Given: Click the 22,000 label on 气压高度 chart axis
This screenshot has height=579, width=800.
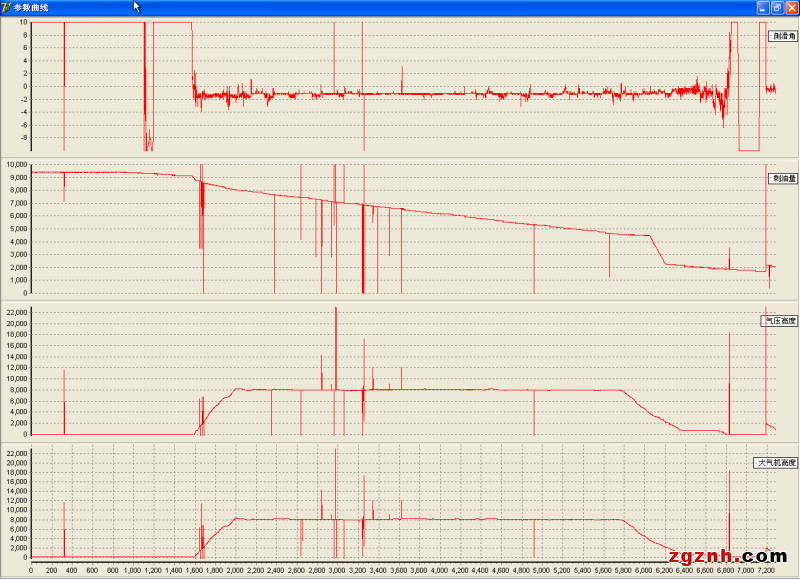Looking at the screenshot, I should (x=15, y=313).
